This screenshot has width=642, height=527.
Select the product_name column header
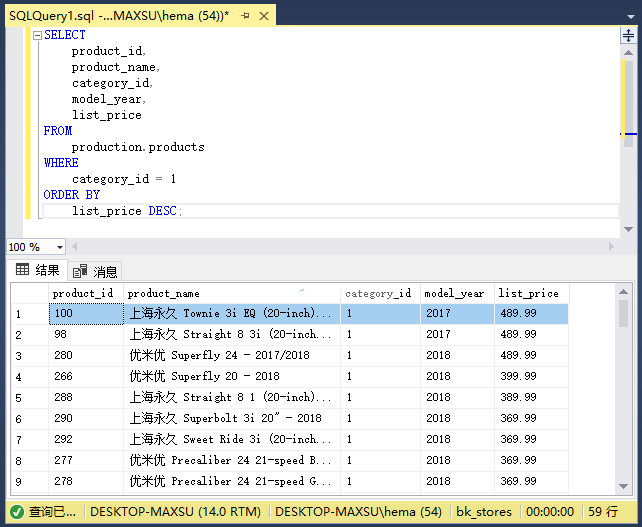[x=232, y=293]
